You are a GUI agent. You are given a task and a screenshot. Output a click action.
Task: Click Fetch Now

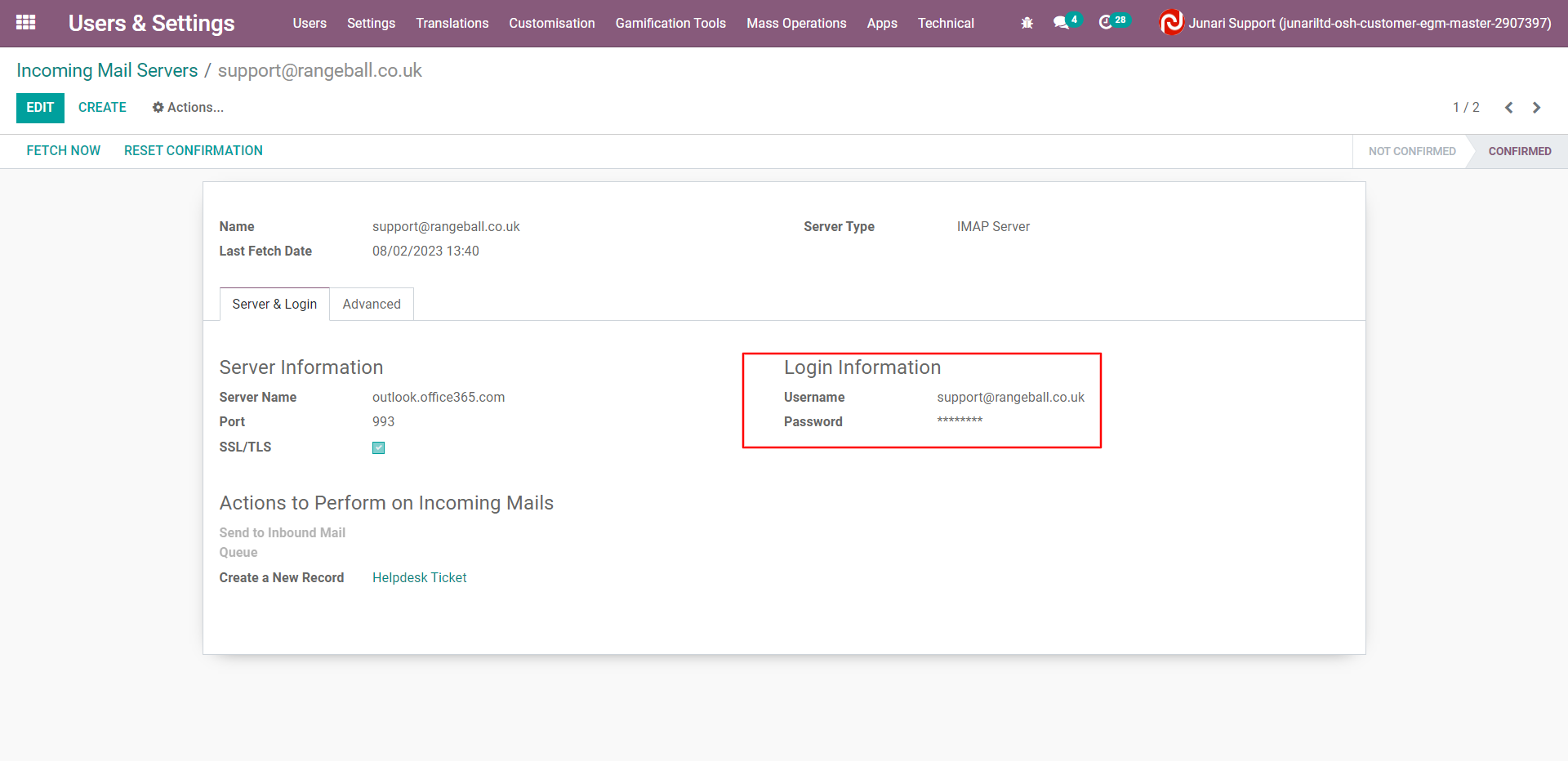pos(64,151)
